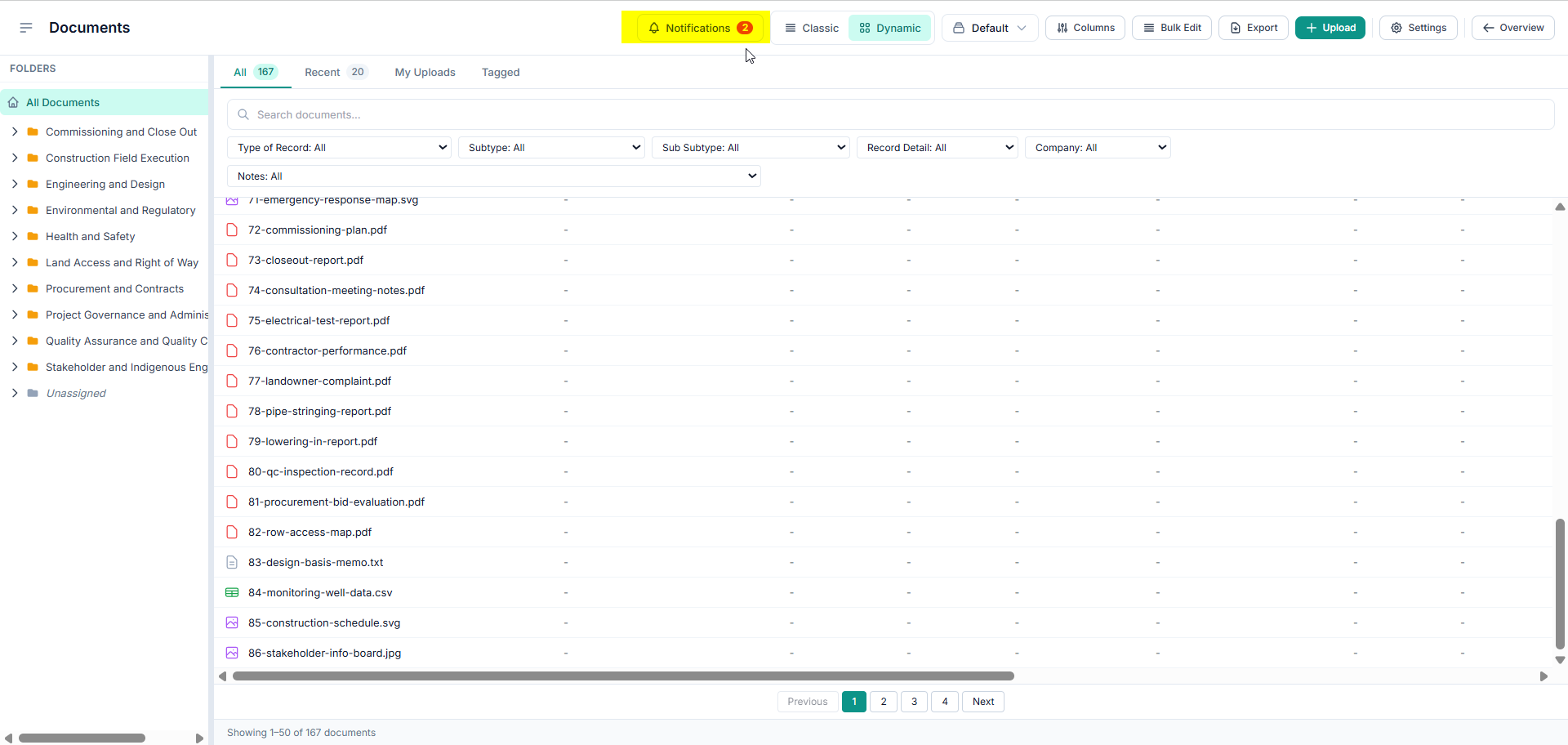
Task: Go to page 3 of documents
Action: pyautogui.click(x=914, y=702)
